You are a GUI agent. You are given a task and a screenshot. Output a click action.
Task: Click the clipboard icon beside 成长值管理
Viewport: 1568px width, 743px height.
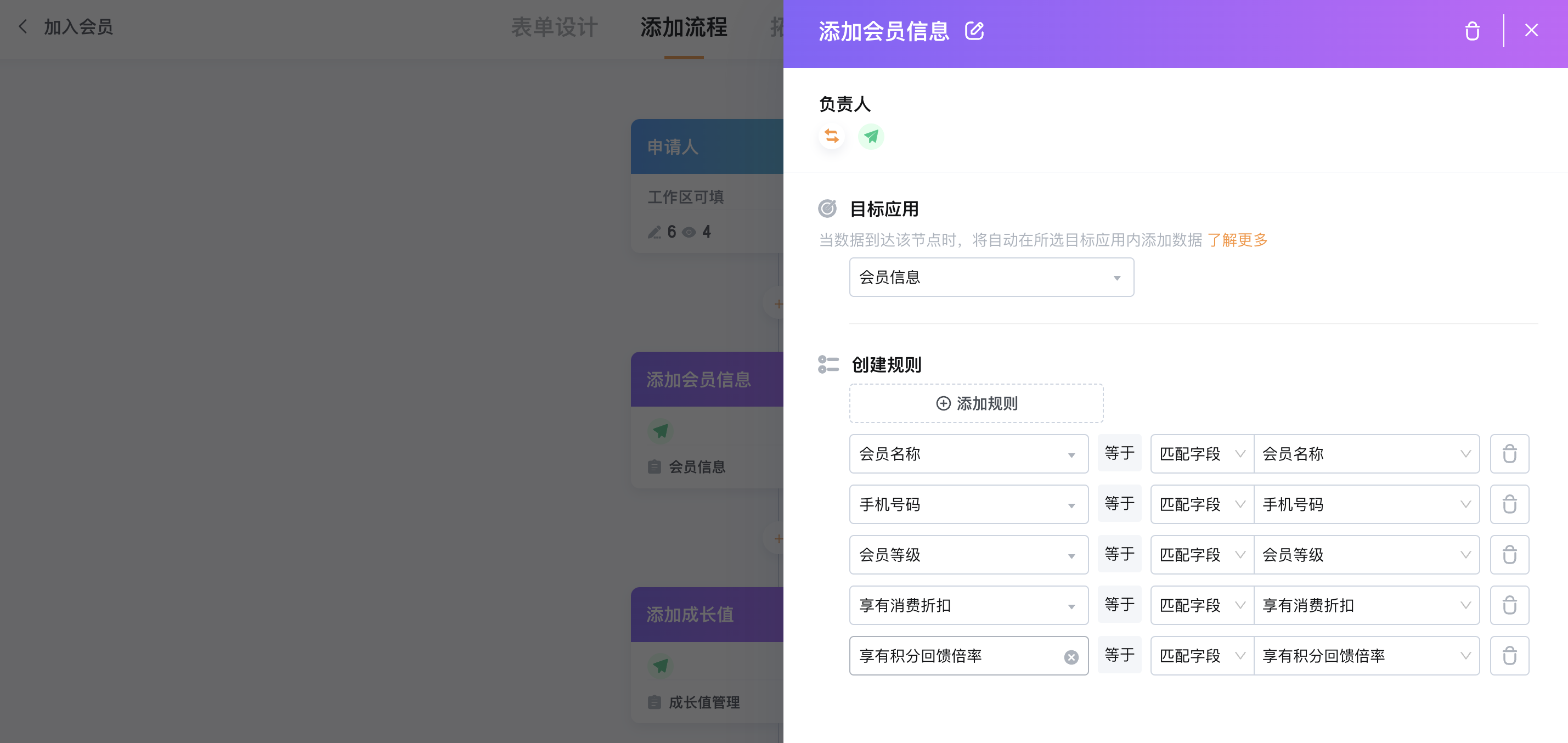[x=655, y=702]
